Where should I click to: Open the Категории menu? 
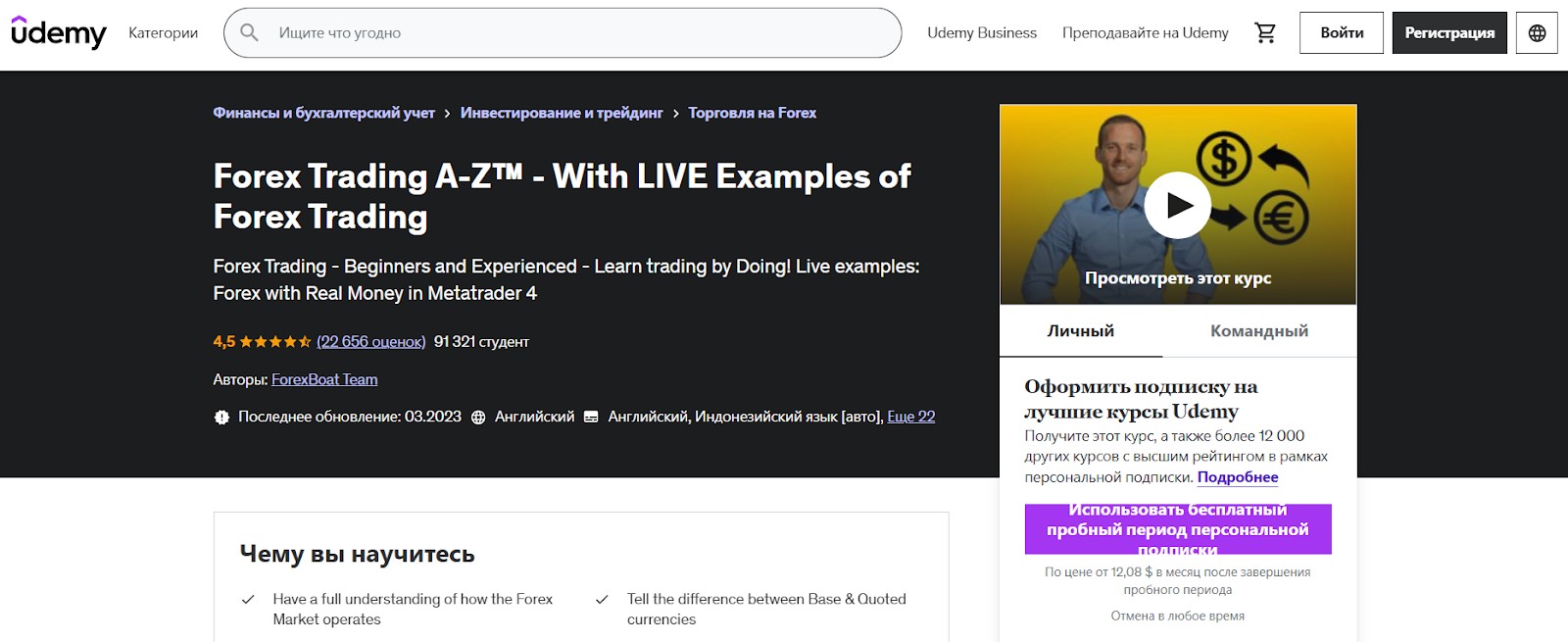pos(163,32)
